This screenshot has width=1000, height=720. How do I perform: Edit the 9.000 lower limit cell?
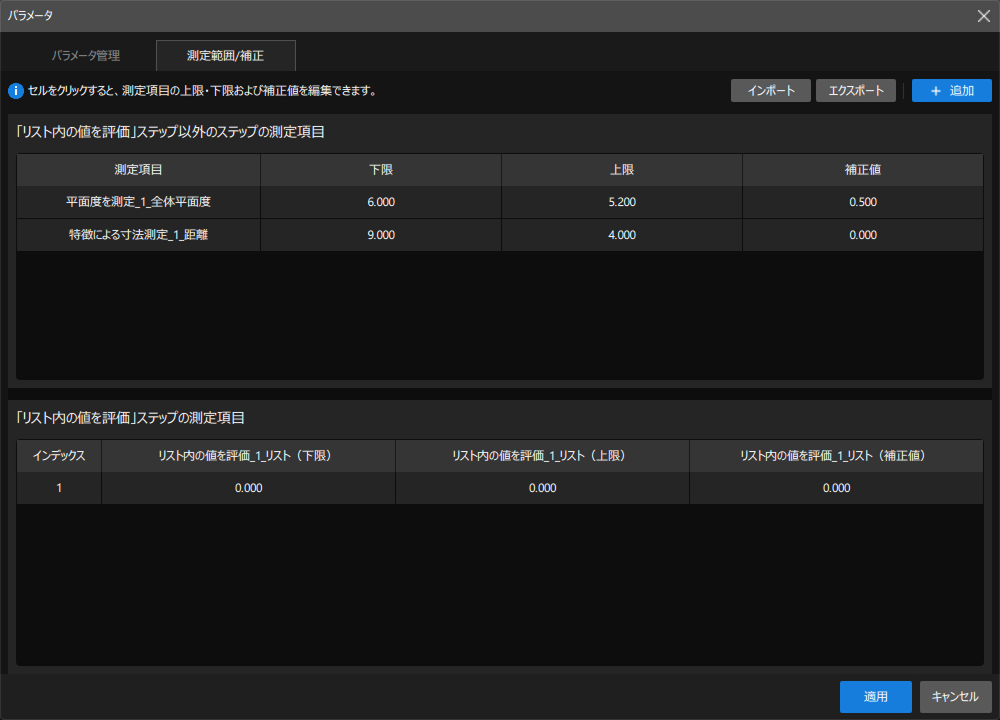click(x=381, y=235)
